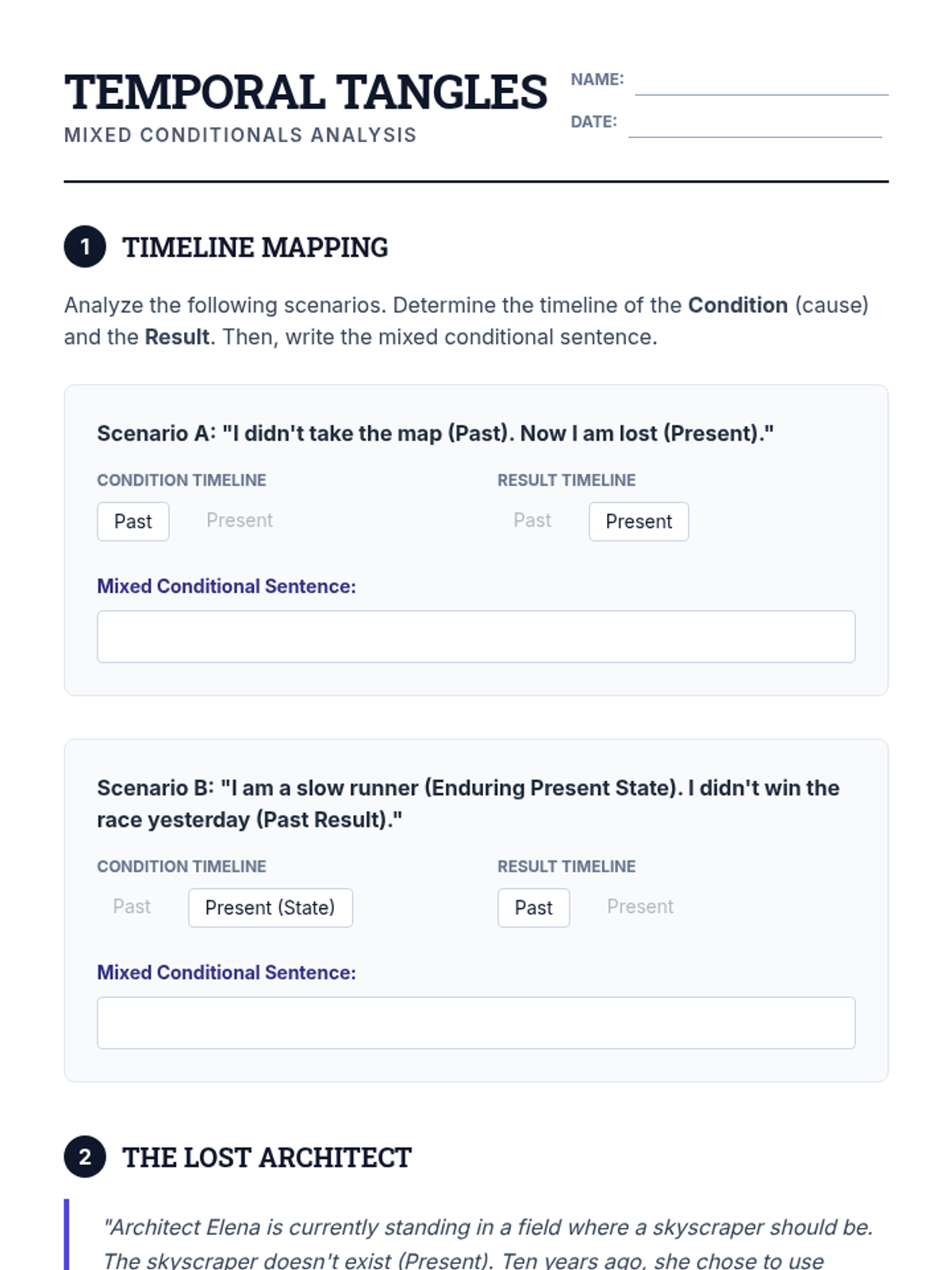
Task: Click the section 2 number badge
Action: 85,1157
